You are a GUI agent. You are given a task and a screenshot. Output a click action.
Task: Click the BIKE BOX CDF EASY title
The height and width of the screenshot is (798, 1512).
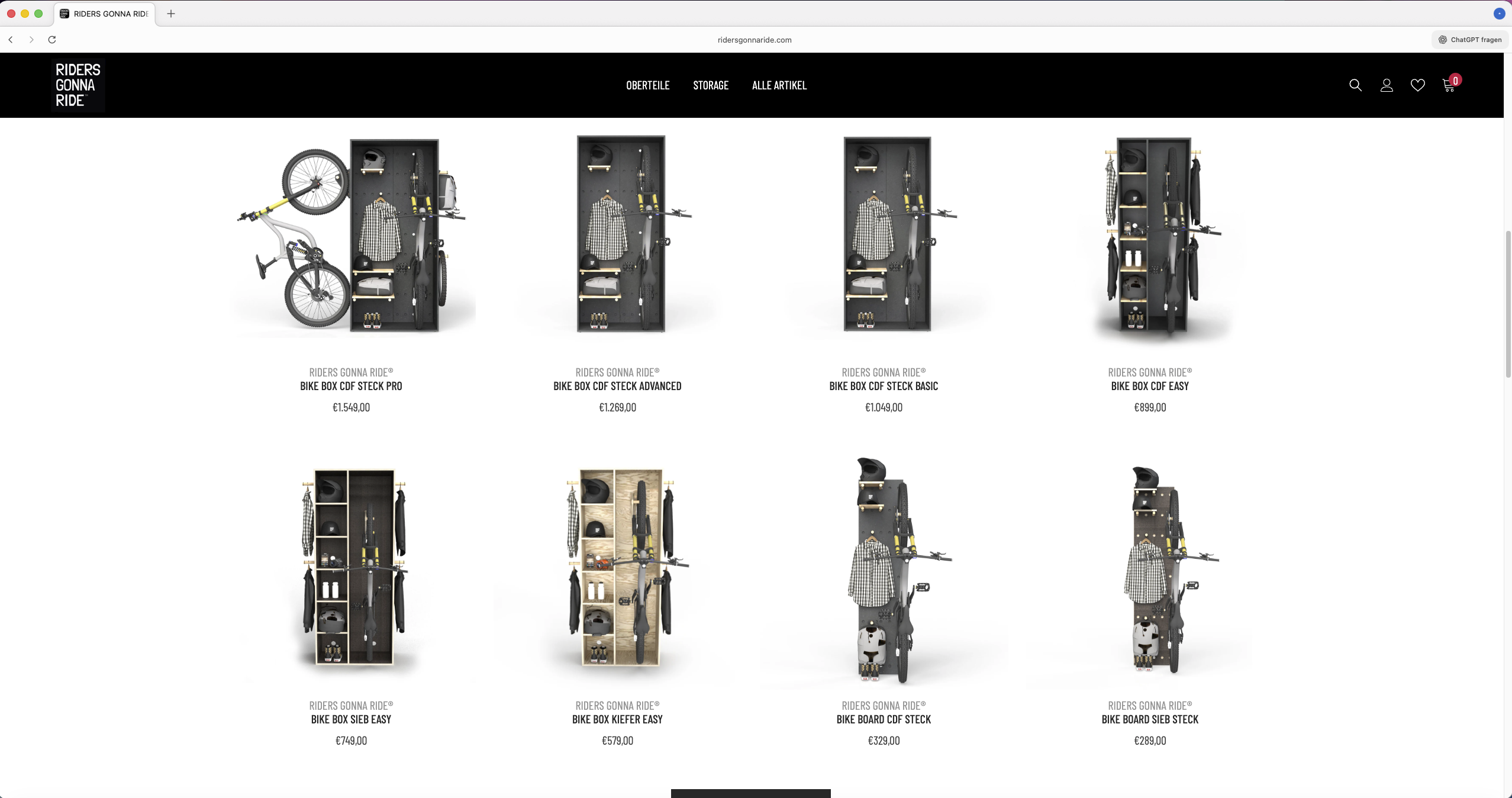1150,386
